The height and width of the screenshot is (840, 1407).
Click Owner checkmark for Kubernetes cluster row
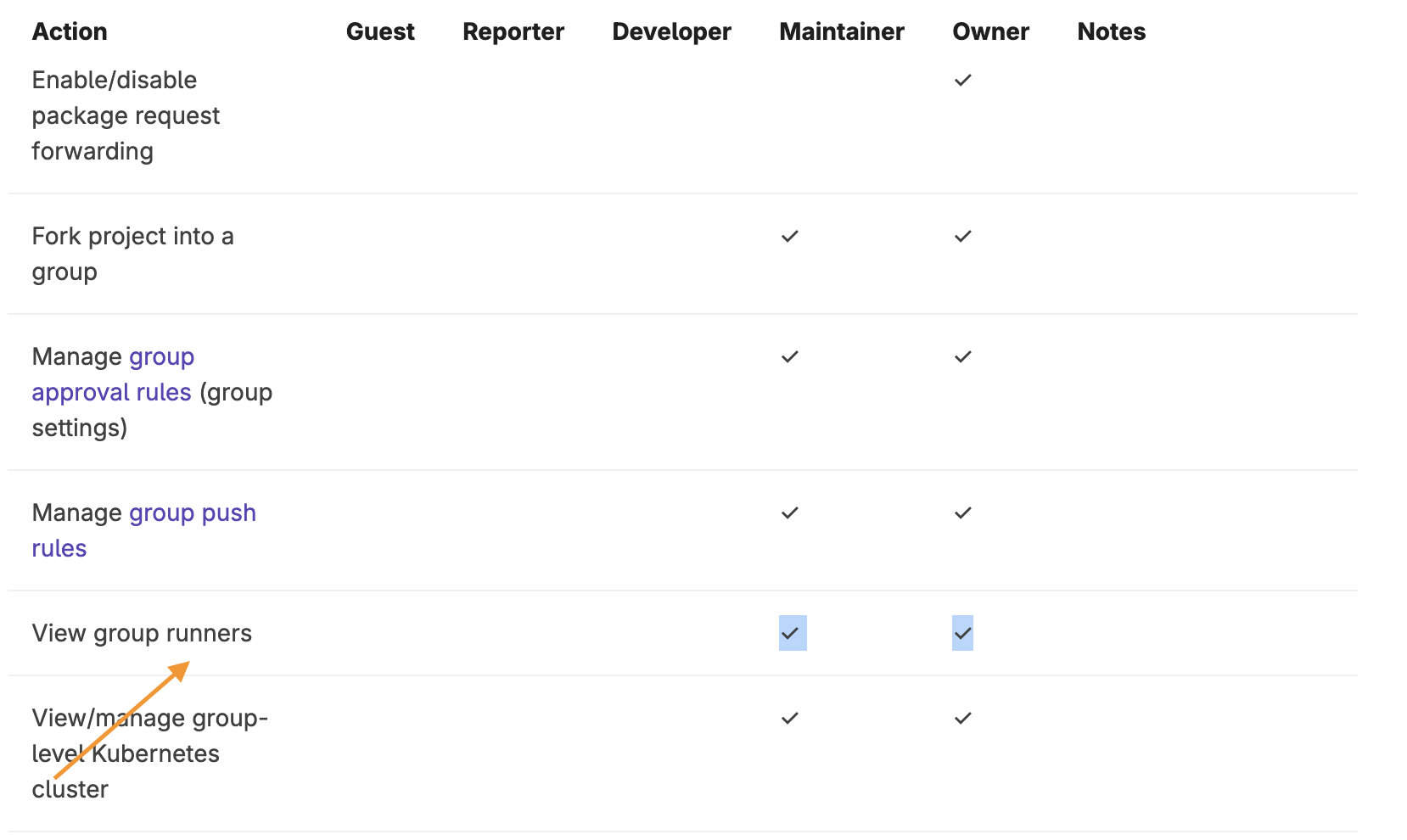pos(962,719)
